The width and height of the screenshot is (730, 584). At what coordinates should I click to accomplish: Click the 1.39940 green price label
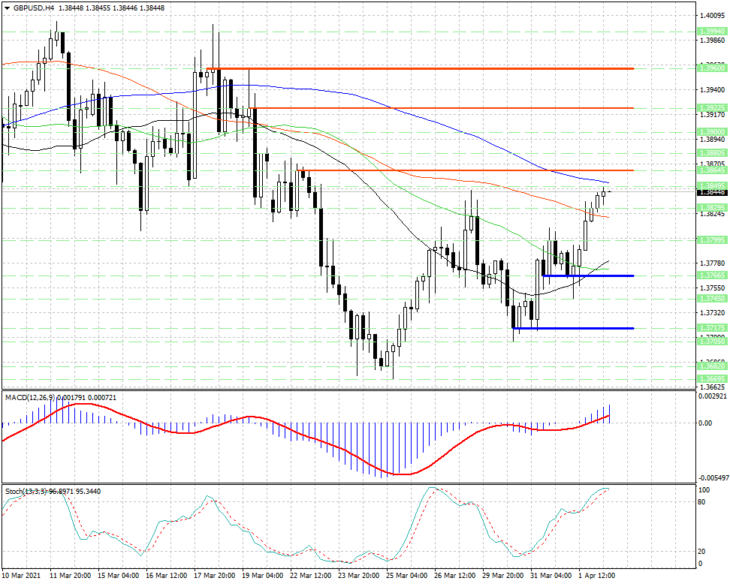point(712,31)
